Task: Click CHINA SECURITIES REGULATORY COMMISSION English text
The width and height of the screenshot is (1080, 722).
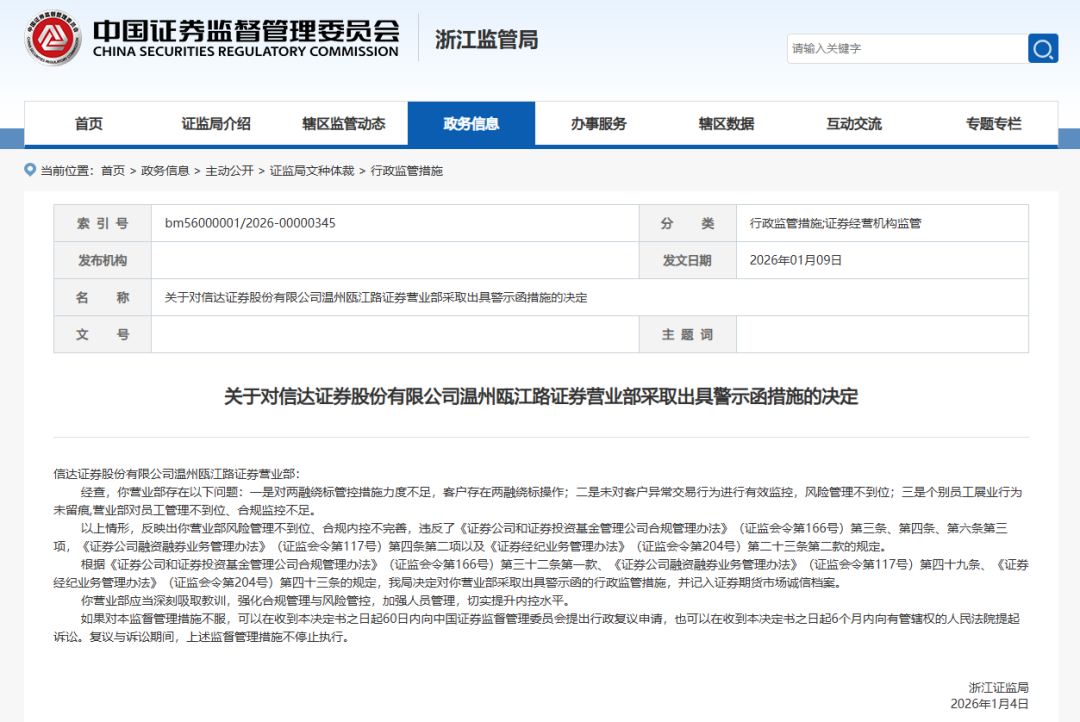Action: (x=246, y=52)
